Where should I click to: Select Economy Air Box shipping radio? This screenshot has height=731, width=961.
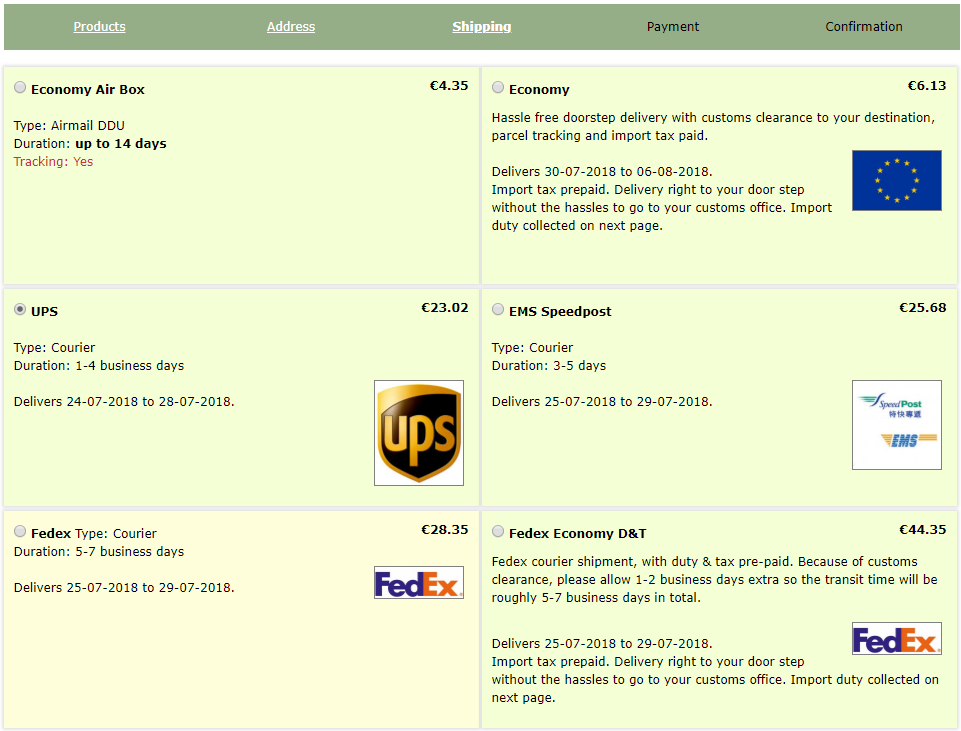coord(20,88)
